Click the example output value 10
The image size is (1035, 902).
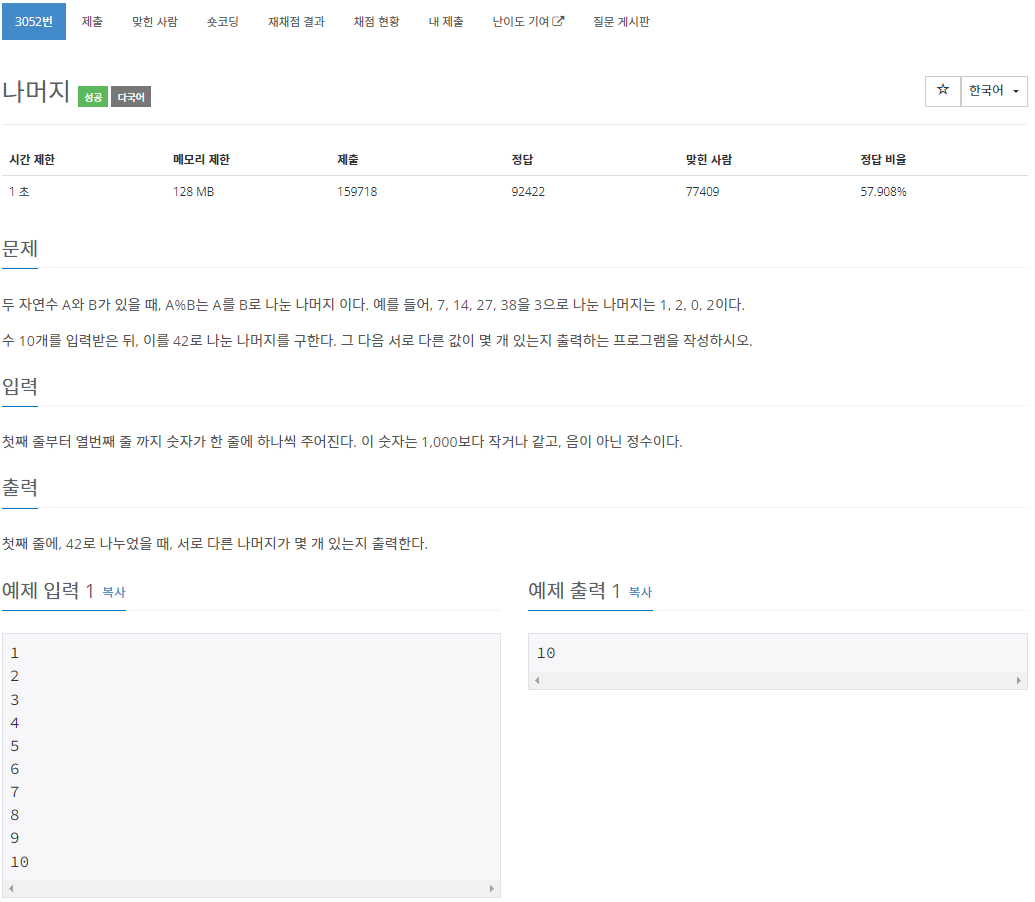[x=546, y=653]
